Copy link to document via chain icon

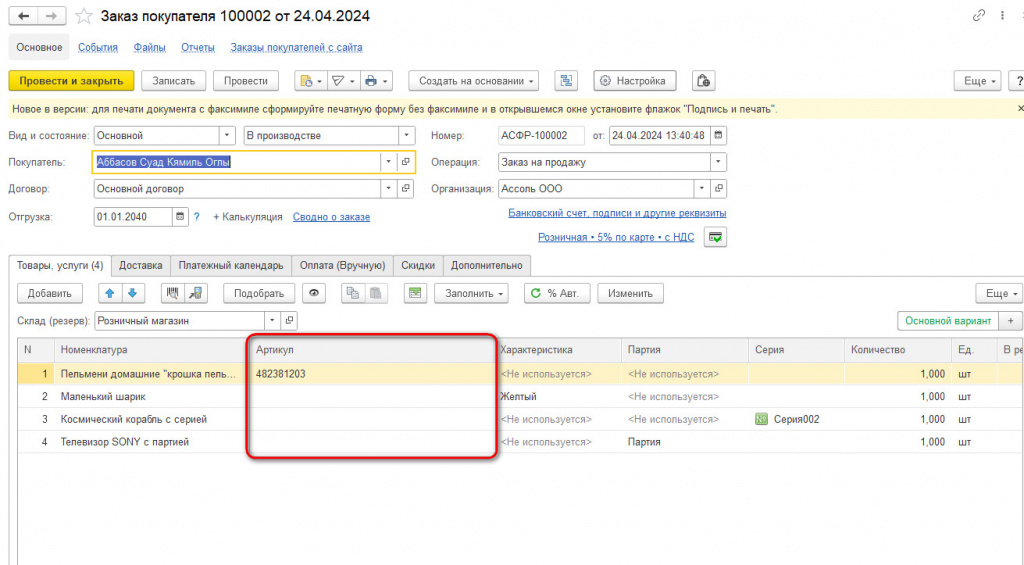(978, 15)
